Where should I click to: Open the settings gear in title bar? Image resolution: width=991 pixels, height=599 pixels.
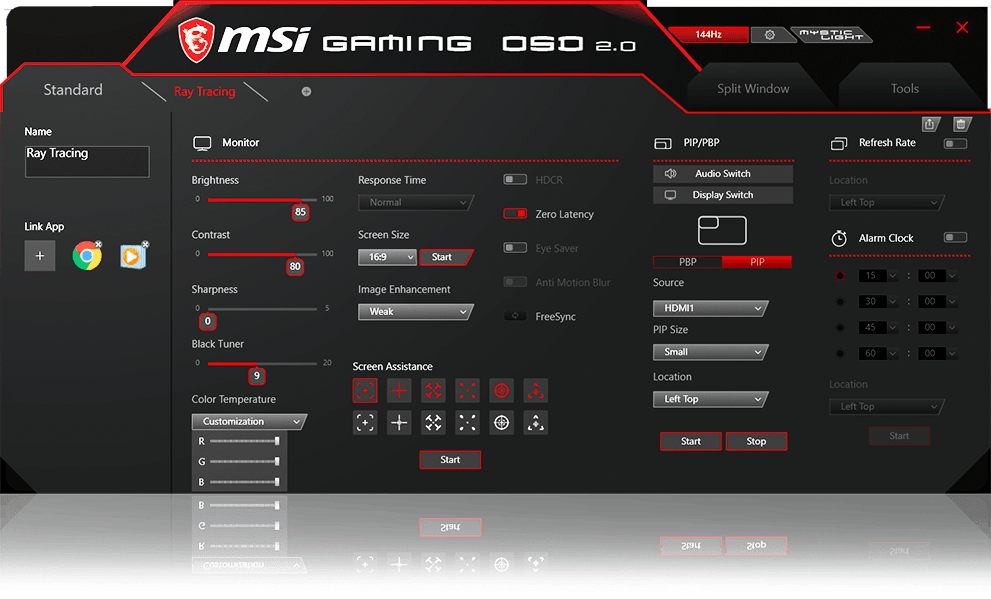(769, 35)
